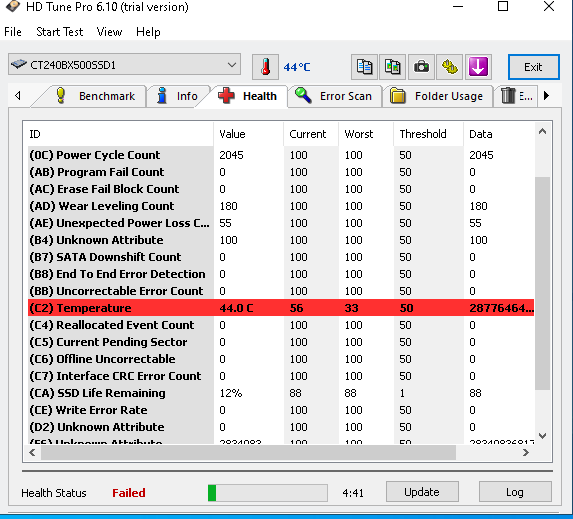Open the CT240BX500SSD1 drive dropdown
This screenshot has width=573, height=519.
[x=124, y=65]
